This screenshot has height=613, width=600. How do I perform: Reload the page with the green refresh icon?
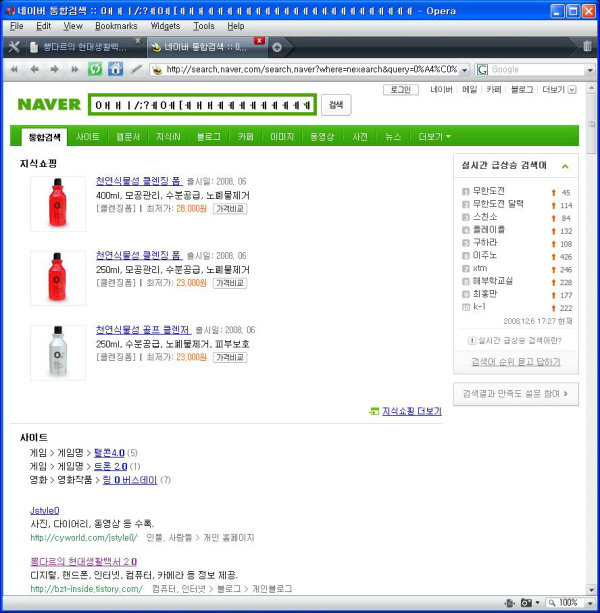click(95, 69)
